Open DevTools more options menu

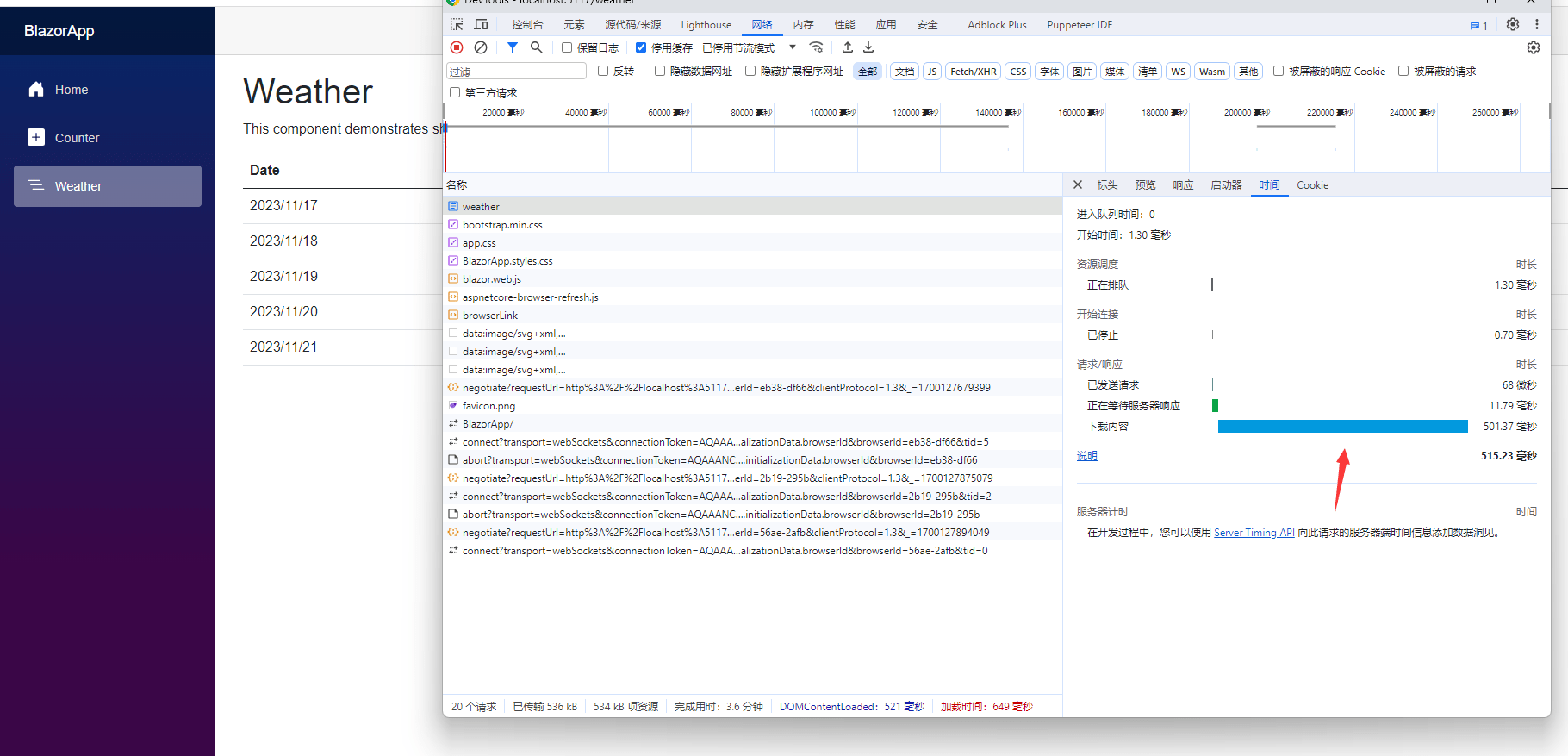pos(1536,24)
